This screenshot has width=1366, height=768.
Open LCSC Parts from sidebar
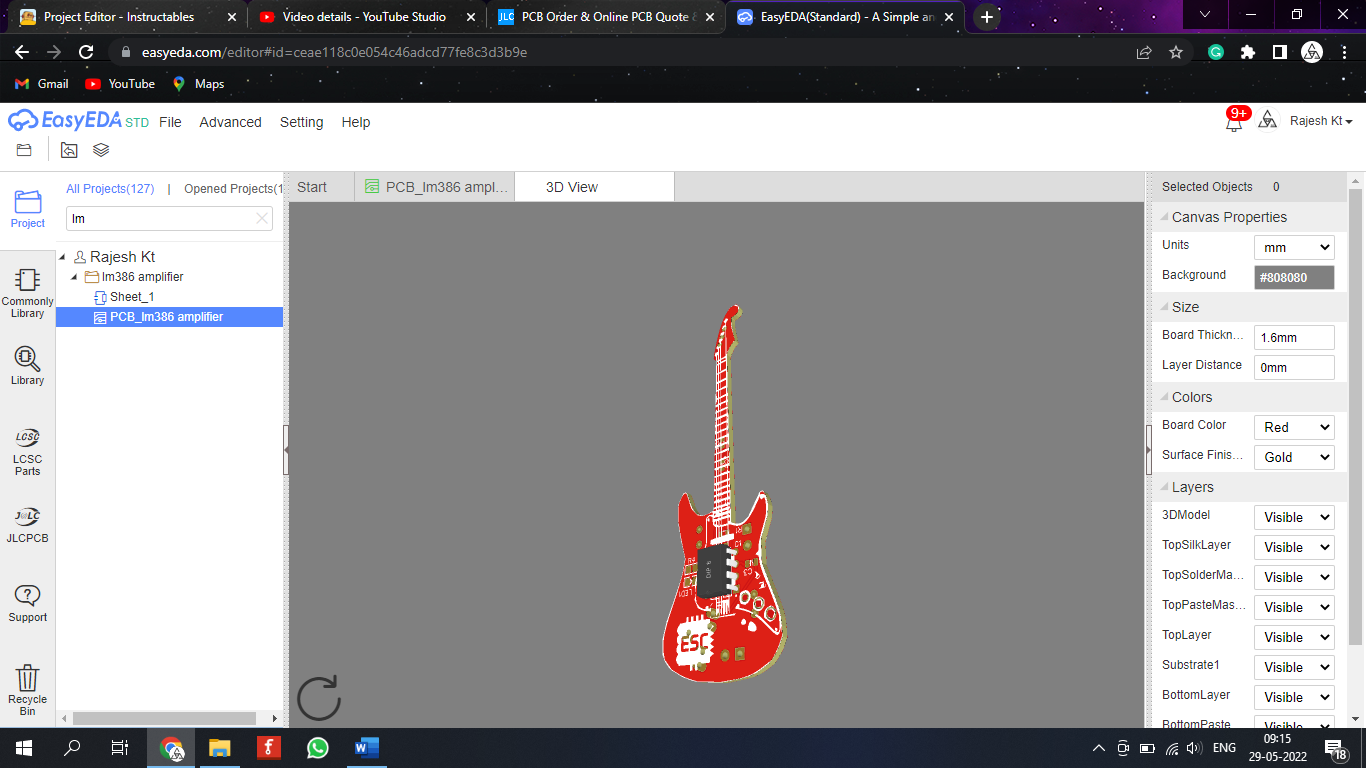pyautogui.click(x=28, y=450)
